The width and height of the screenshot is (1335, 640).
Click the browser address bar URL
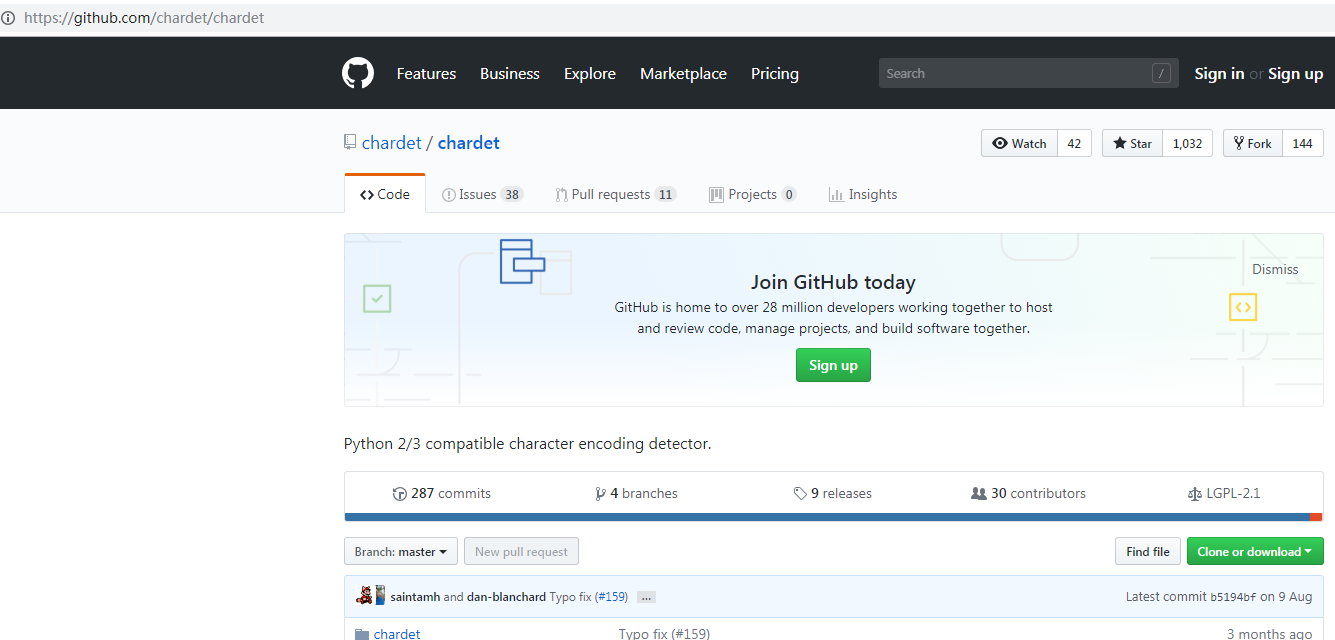144,18
